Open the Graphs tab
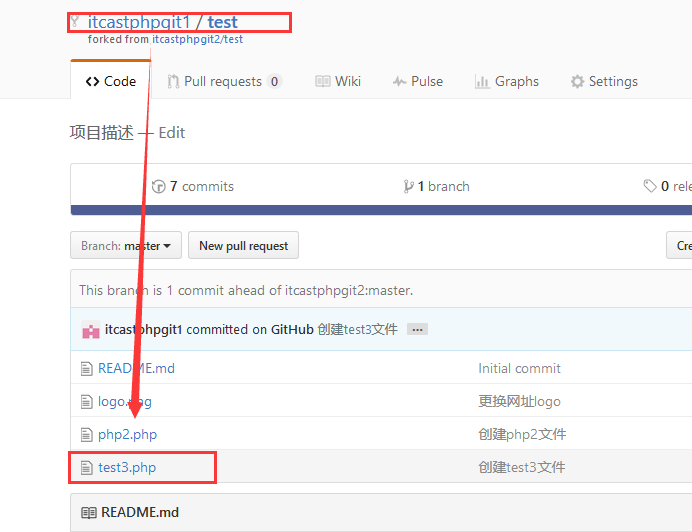Screen dimensions: 692x532 point(507,81)
